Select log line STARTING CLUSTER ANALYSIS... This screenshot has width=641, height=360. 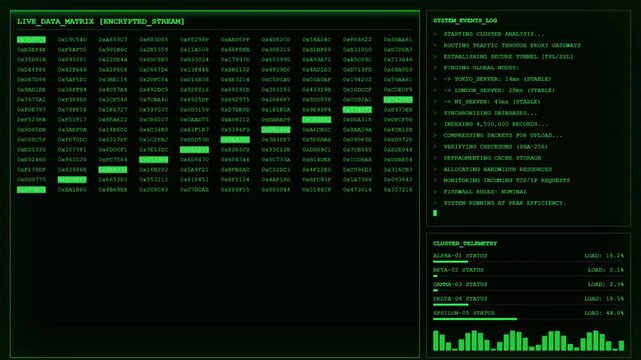(x=494, y=34)
